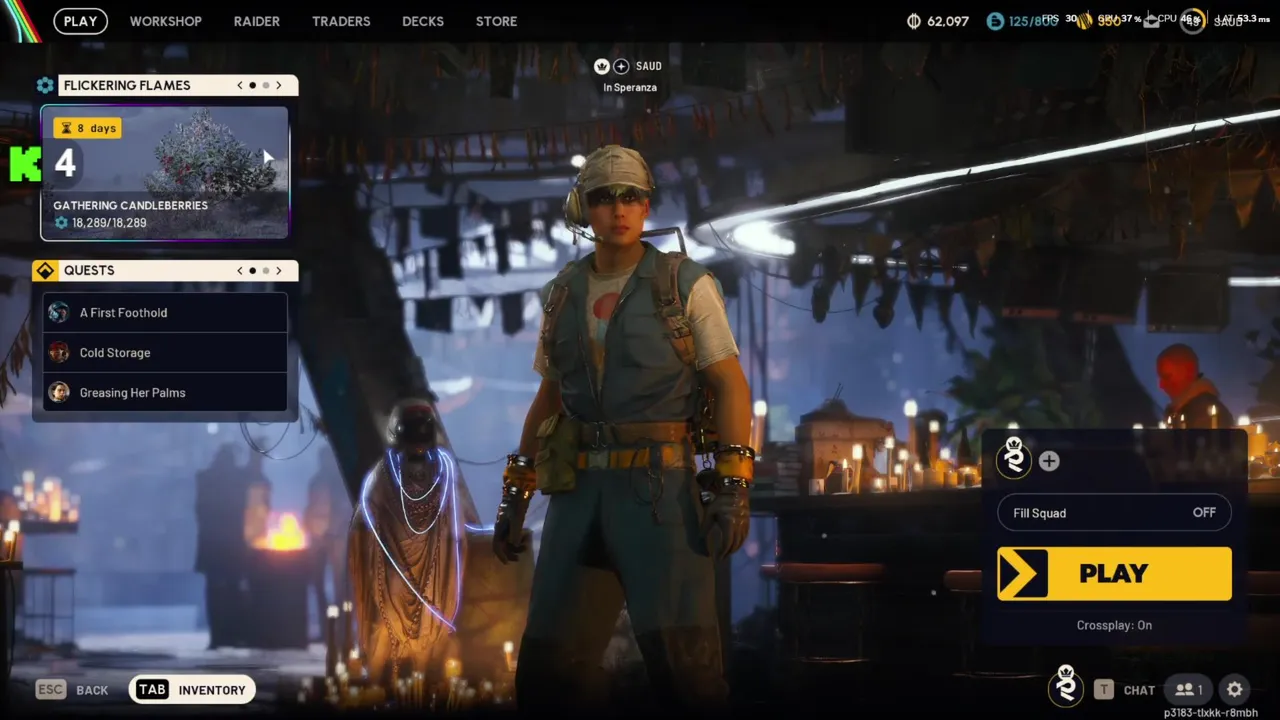Click the player avatar in the bottom bar
1280x720 pixels.
pos(1066,686)
